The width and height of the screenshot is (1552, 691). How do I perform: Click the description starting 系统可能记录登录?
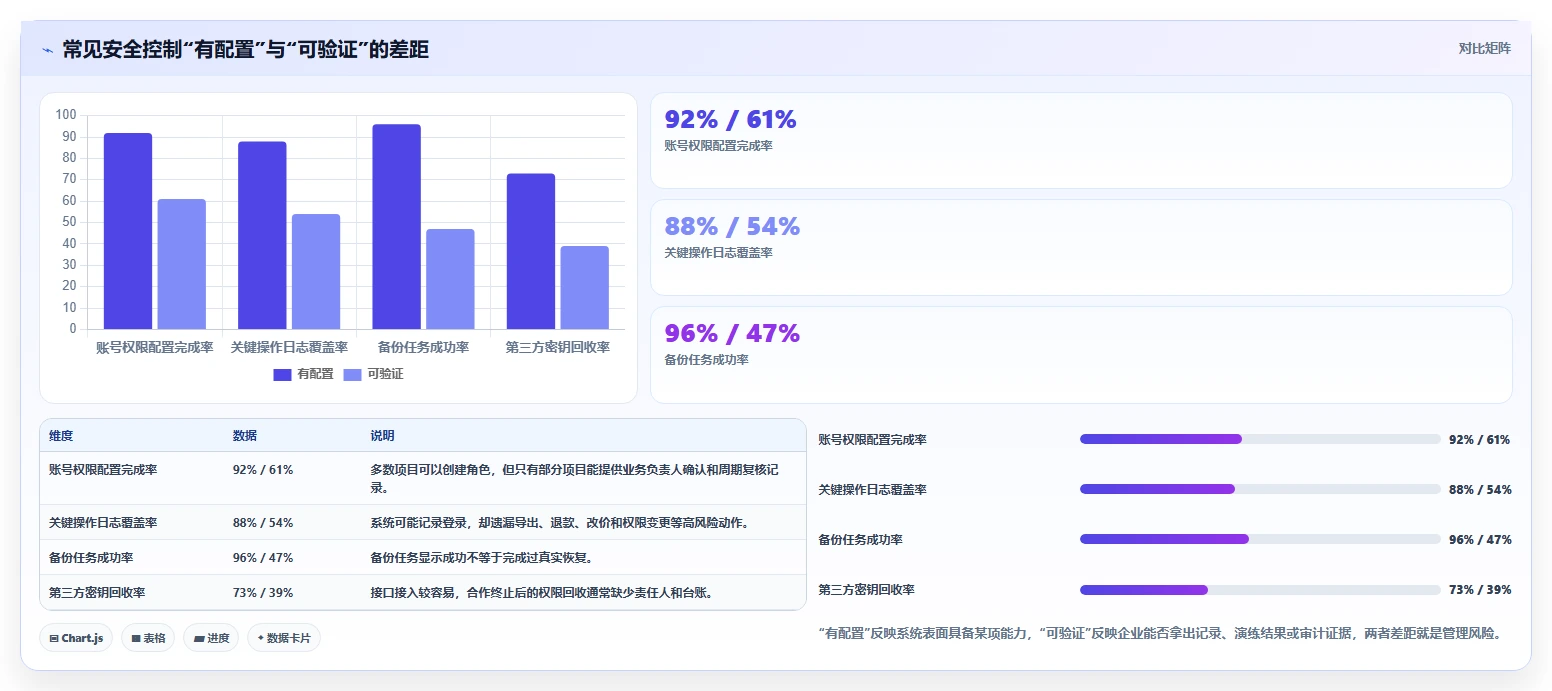point(560,523)
